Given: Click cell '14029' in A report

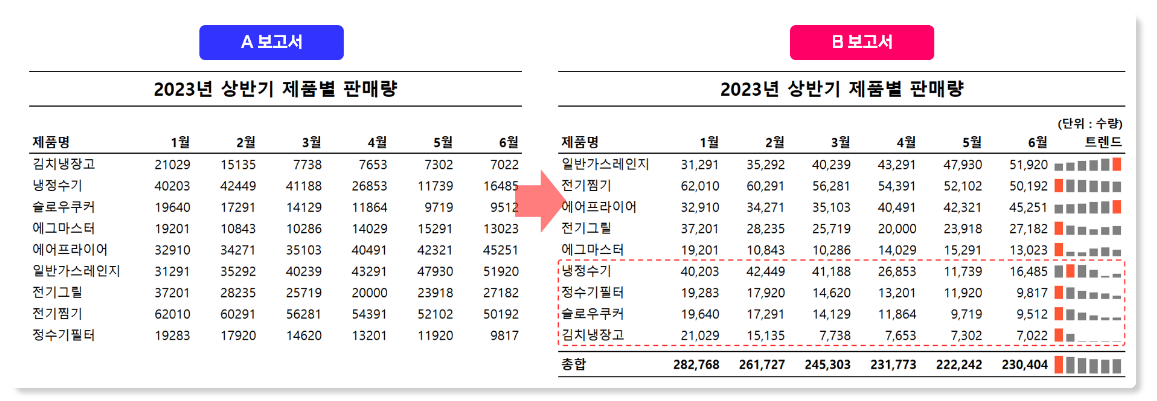Looking at the screenshot, I should [370, 229].
